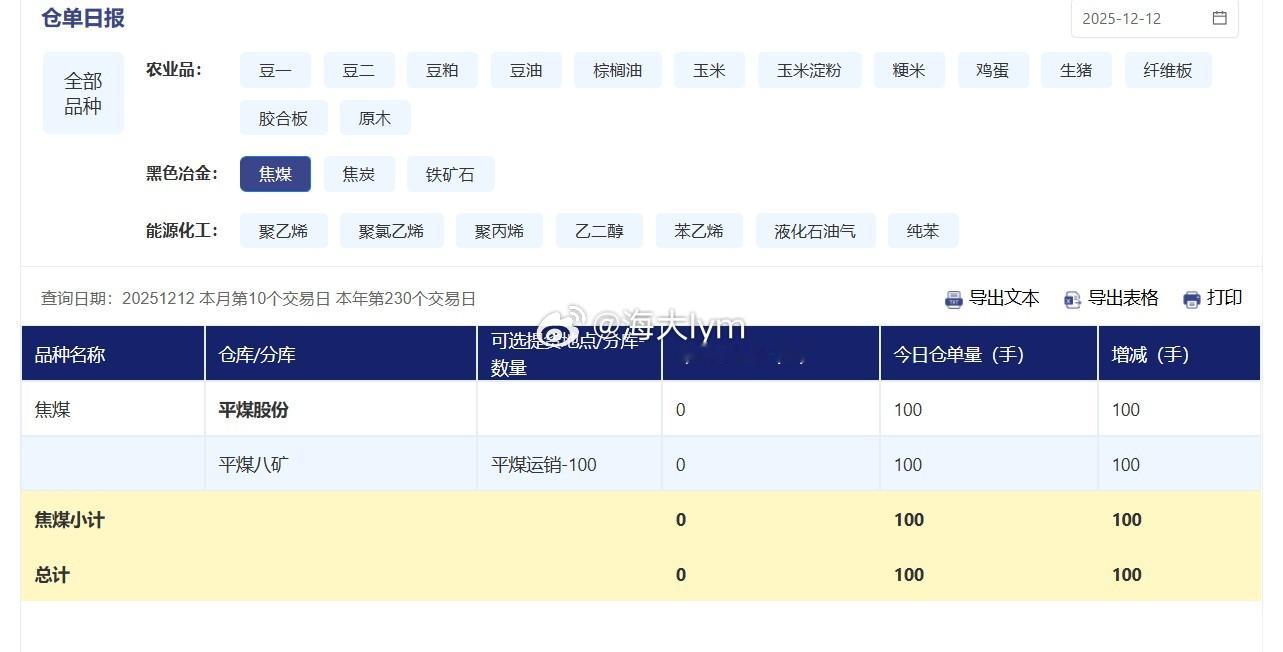Select 液化石油气 in the energy chemicals row
1283x652 pixels.
click(815, 230)
